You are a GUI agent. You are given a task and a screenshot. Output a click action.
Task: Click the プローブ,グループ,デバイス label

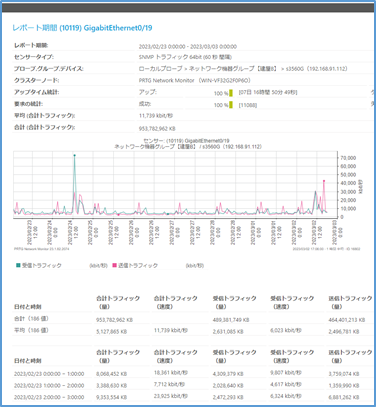[49, 69]
